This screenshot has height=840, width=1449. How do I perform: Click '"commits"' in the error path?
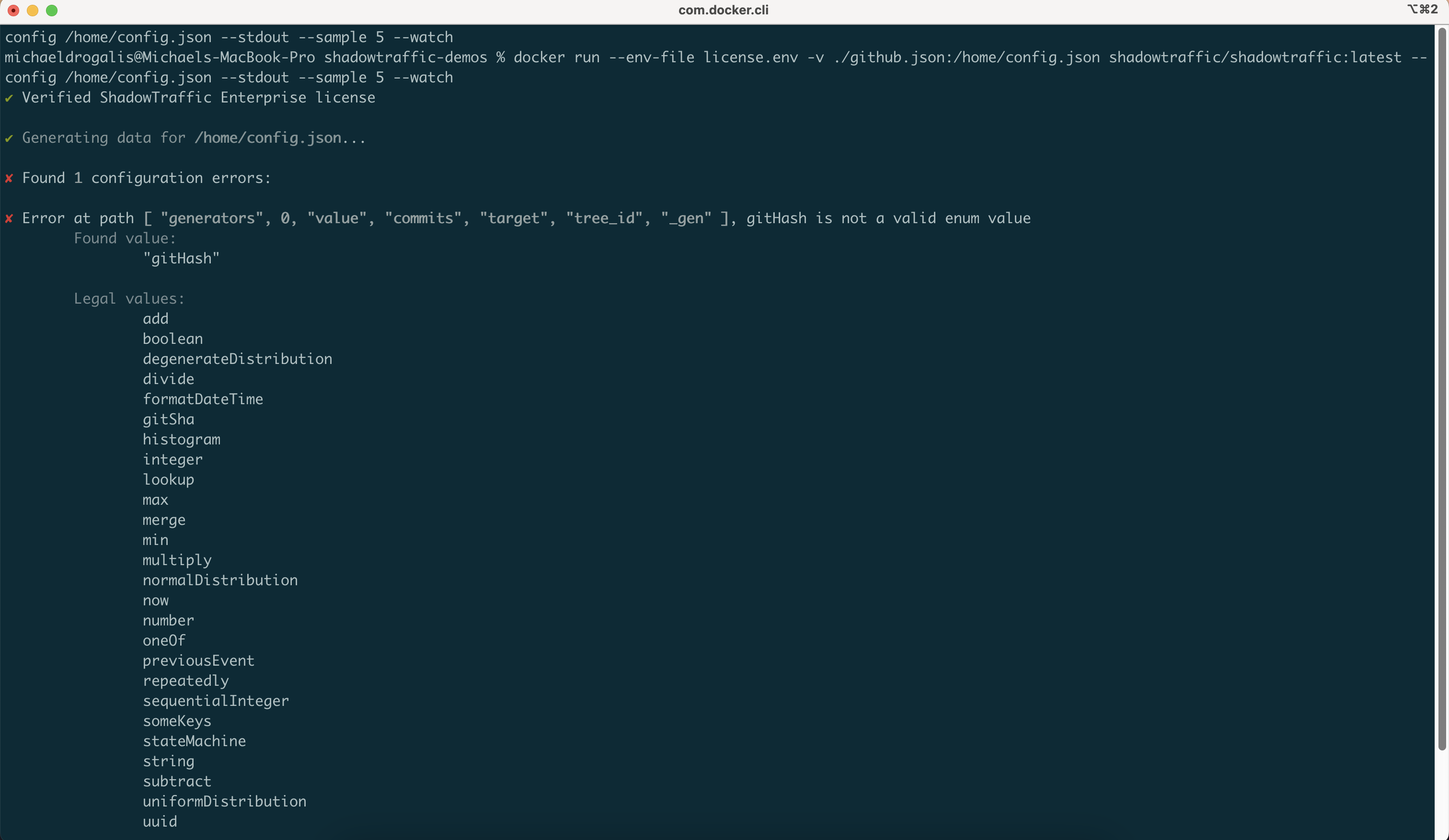(423, 218)
